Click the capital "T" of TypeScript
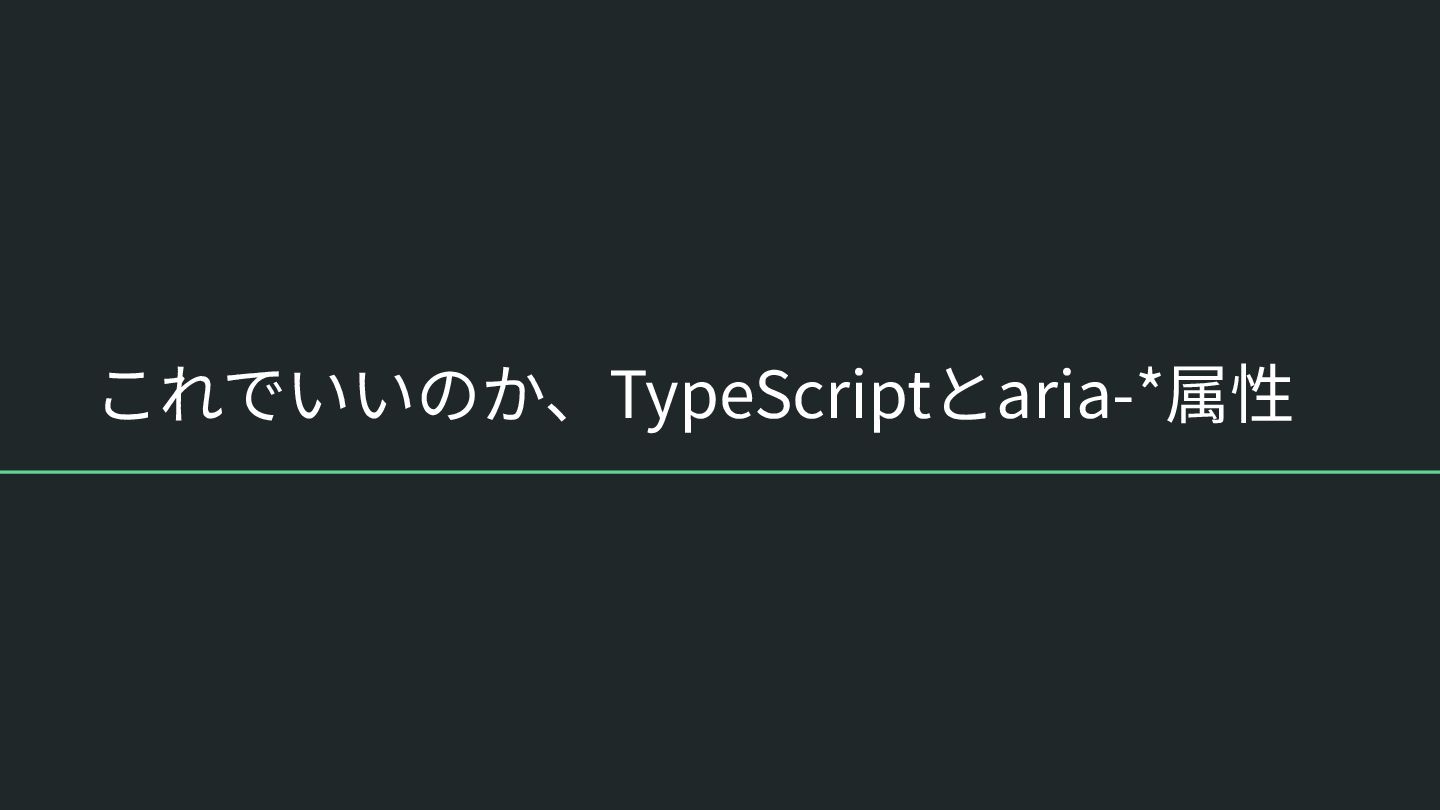This screenshot has width=1440, height=810. [630, 396]
